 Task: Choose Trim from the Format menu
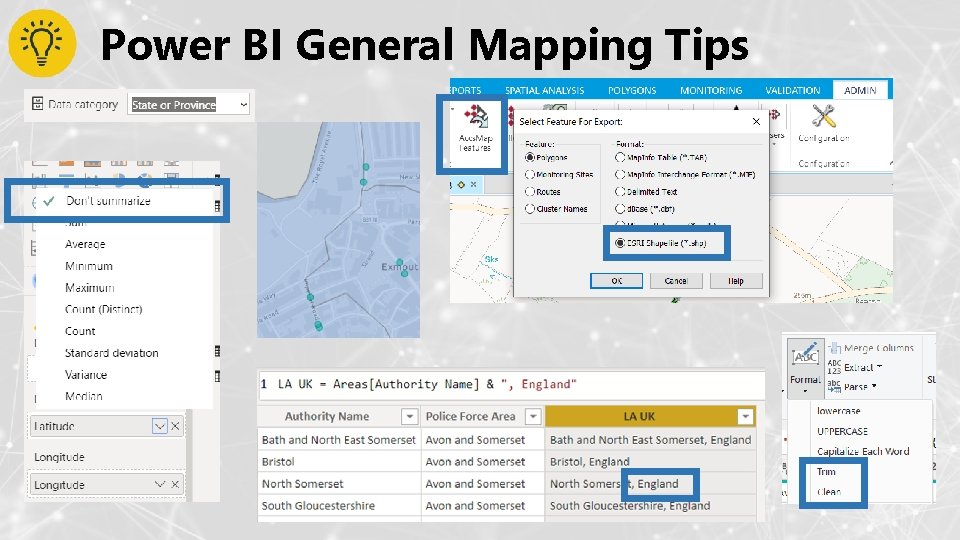pos(826,471)
